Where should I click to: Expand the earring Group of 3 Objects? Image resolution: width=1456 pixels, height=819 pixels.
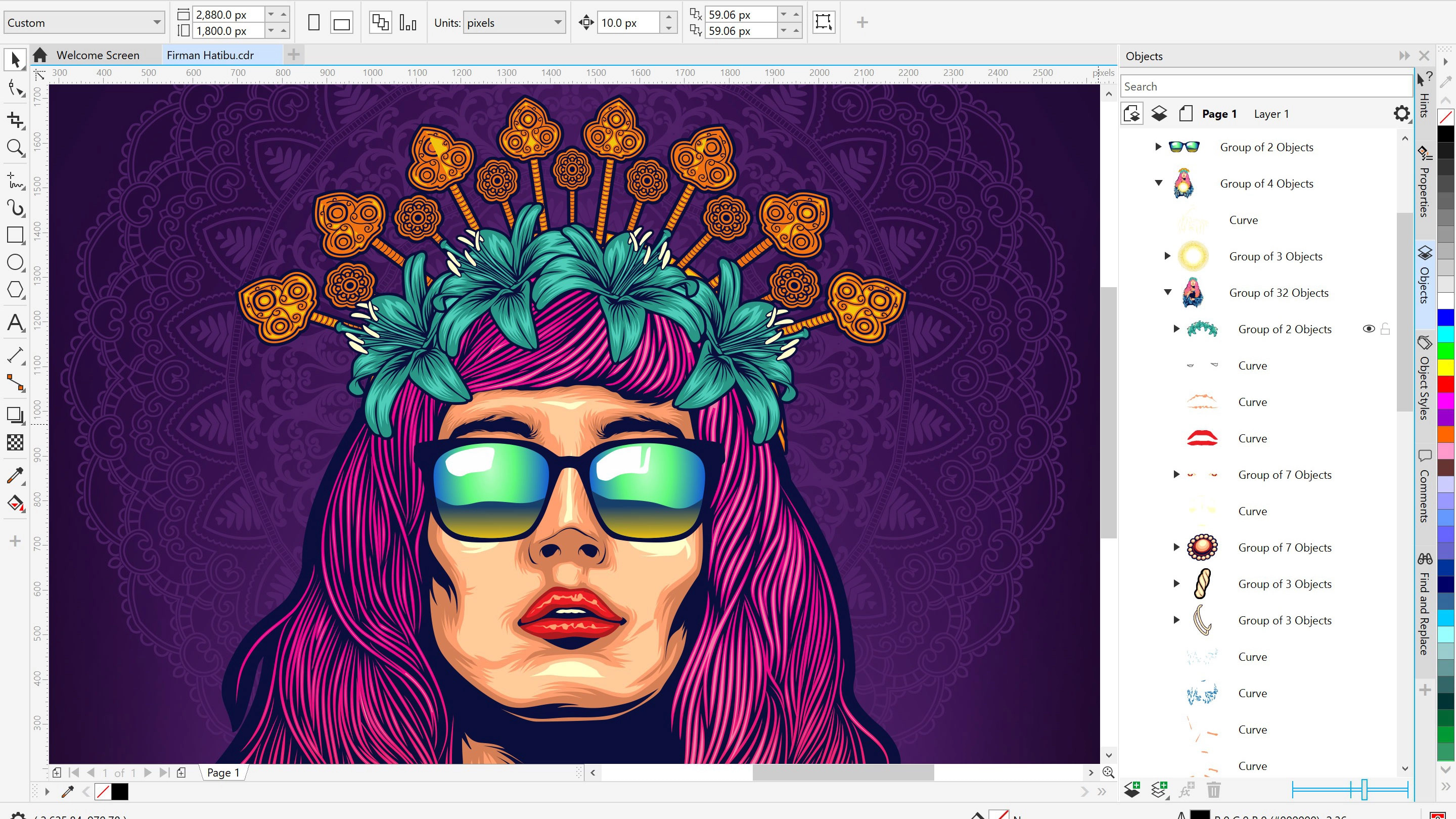pos(1176,620)
